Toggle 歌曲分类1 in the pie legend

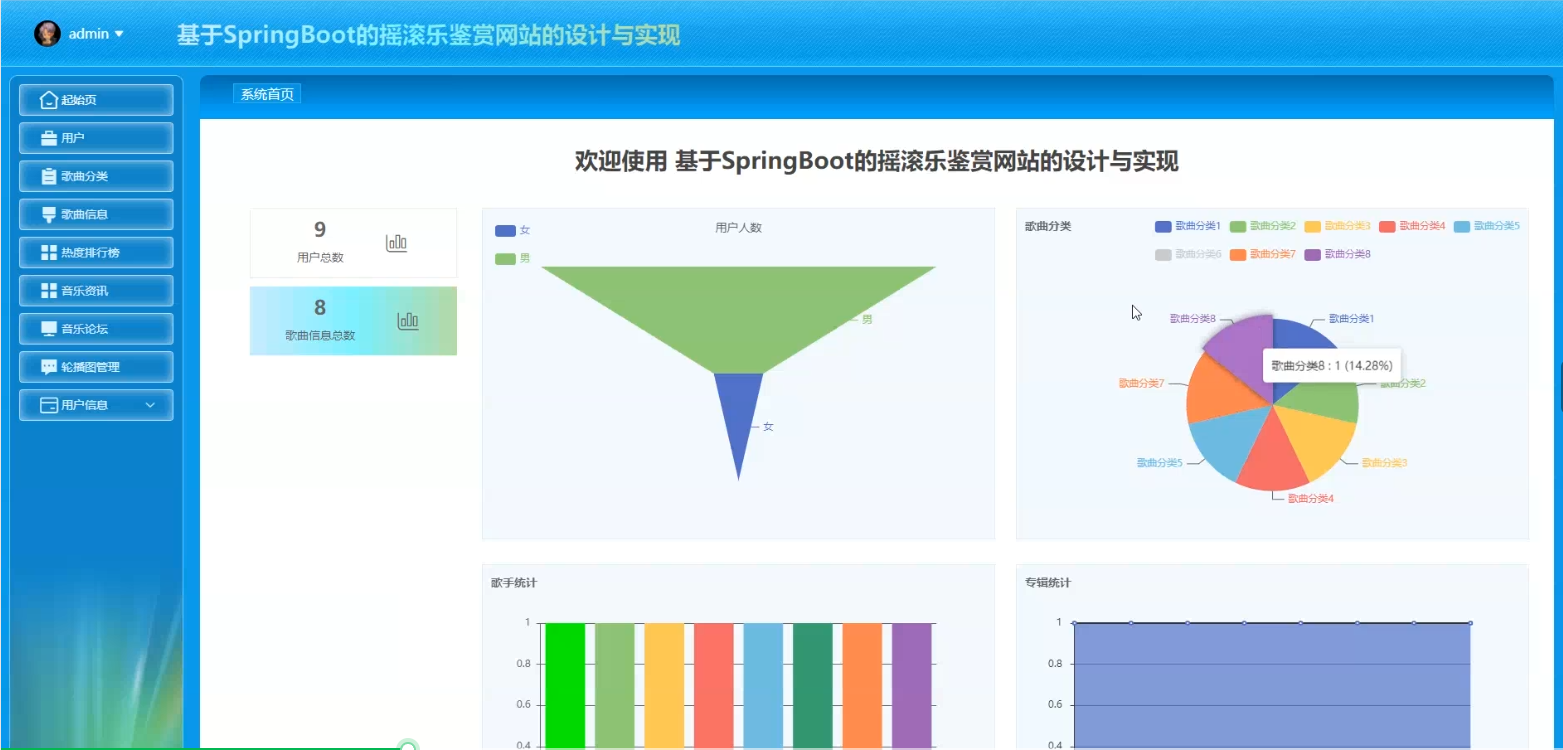point(1187,226)
